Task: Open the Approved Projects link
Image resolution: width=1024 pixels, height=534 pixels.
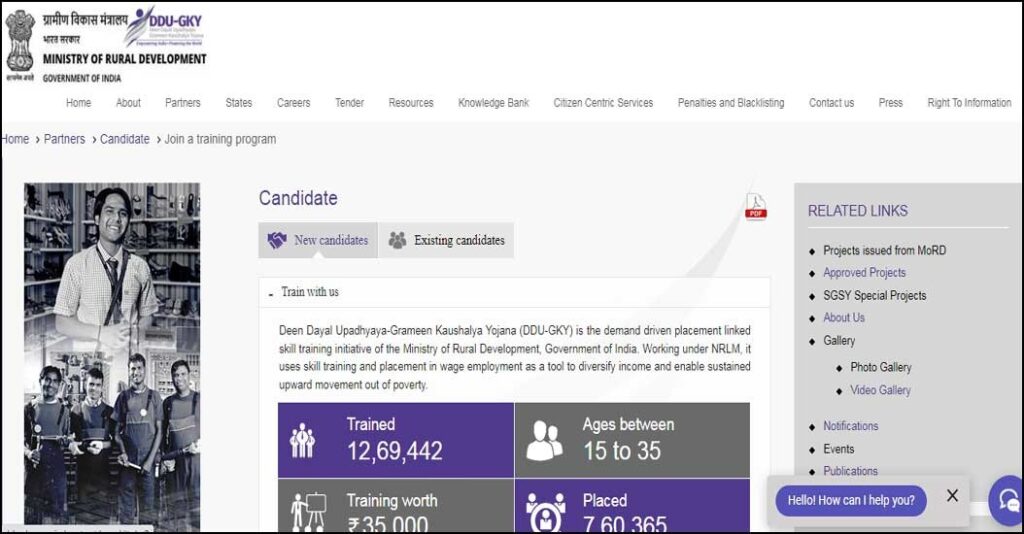Action: (x=864, y=273)
